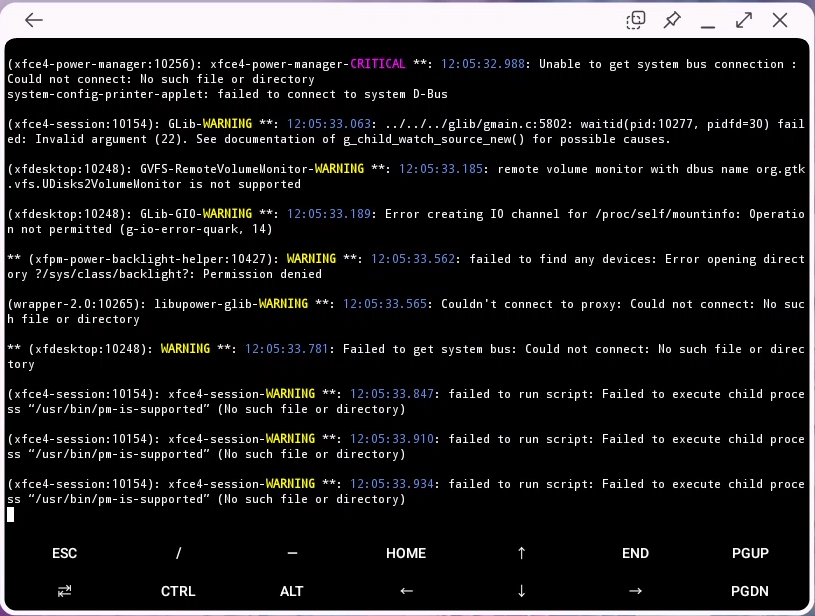Screen dimensions: 815x616
Task: Expand the window to fullscreen
Action: tap(744, 20)
